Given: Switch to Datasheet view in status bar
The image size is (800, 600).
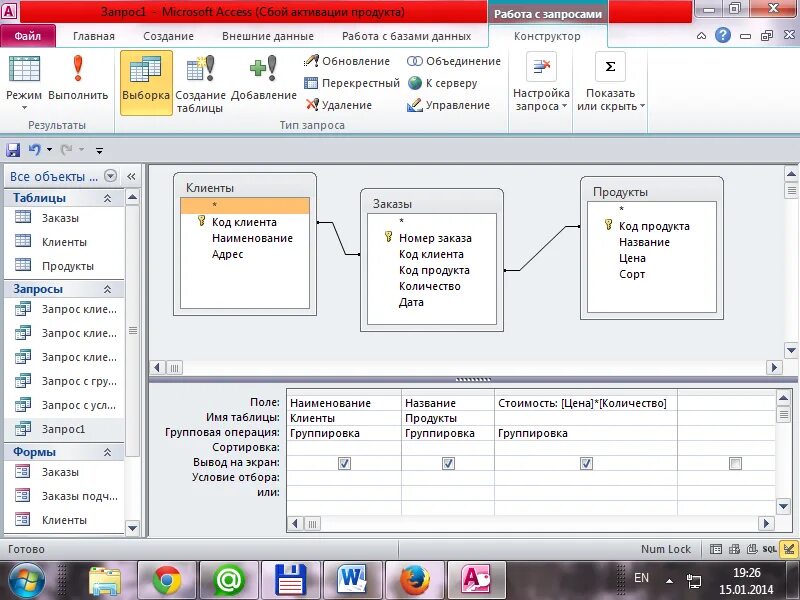Looking at the screenshot, I should (x=716, y=549).
